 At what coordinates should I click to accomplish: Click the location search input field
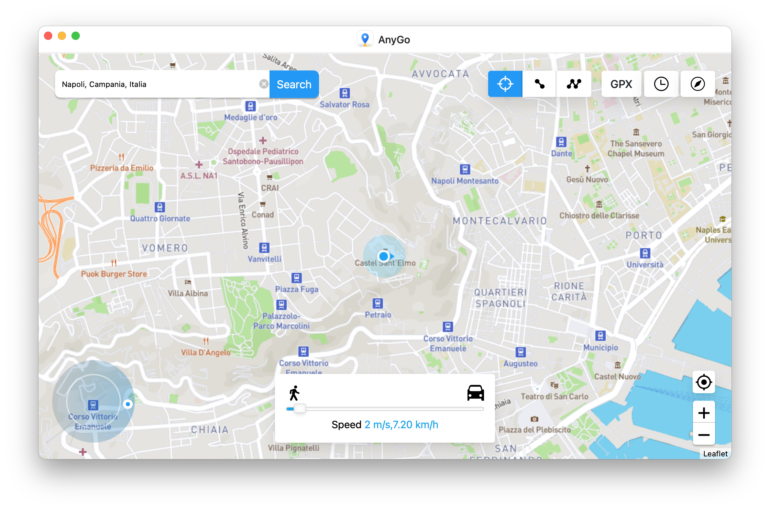[x=155, y=84]
